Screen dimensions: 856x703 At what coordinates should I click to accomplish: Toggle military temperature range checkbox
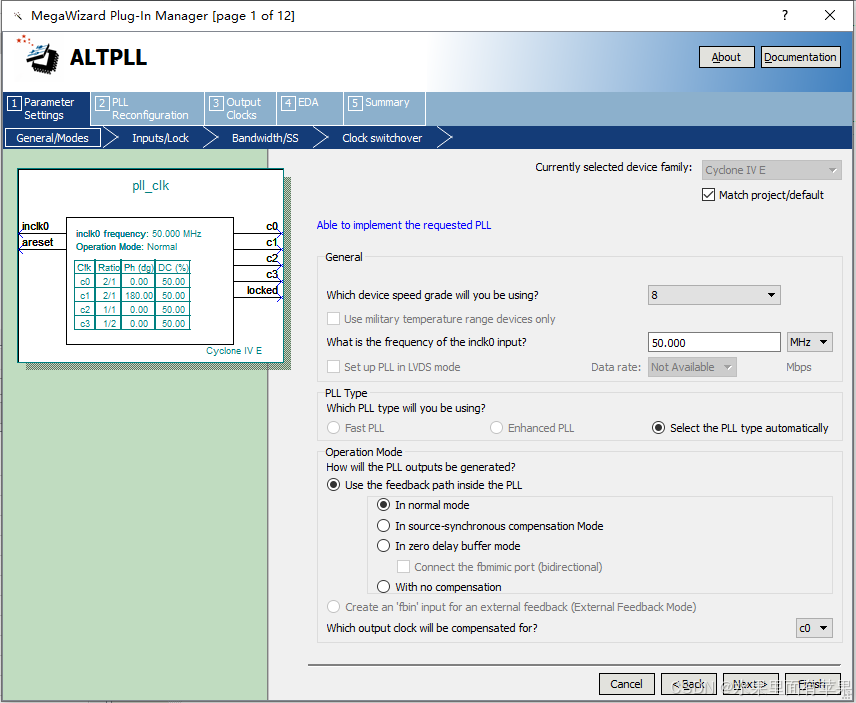click(x=333, y=319)
